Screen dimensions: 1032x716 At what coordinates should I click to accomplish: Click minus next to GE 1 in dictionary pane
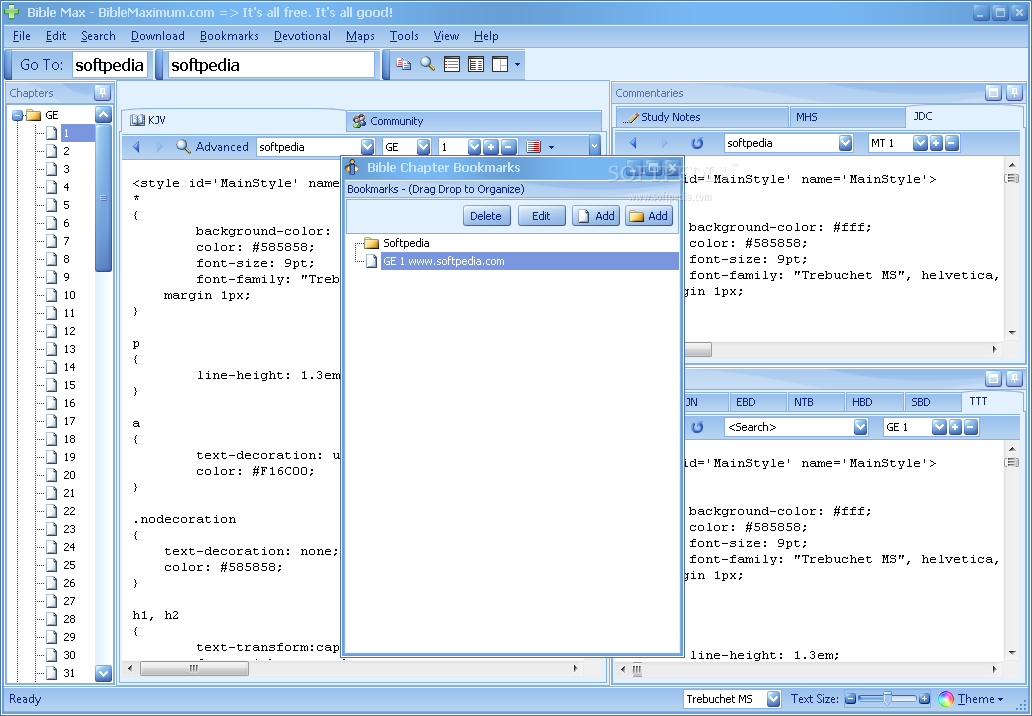pyautogui.click(x=971, y=427)
